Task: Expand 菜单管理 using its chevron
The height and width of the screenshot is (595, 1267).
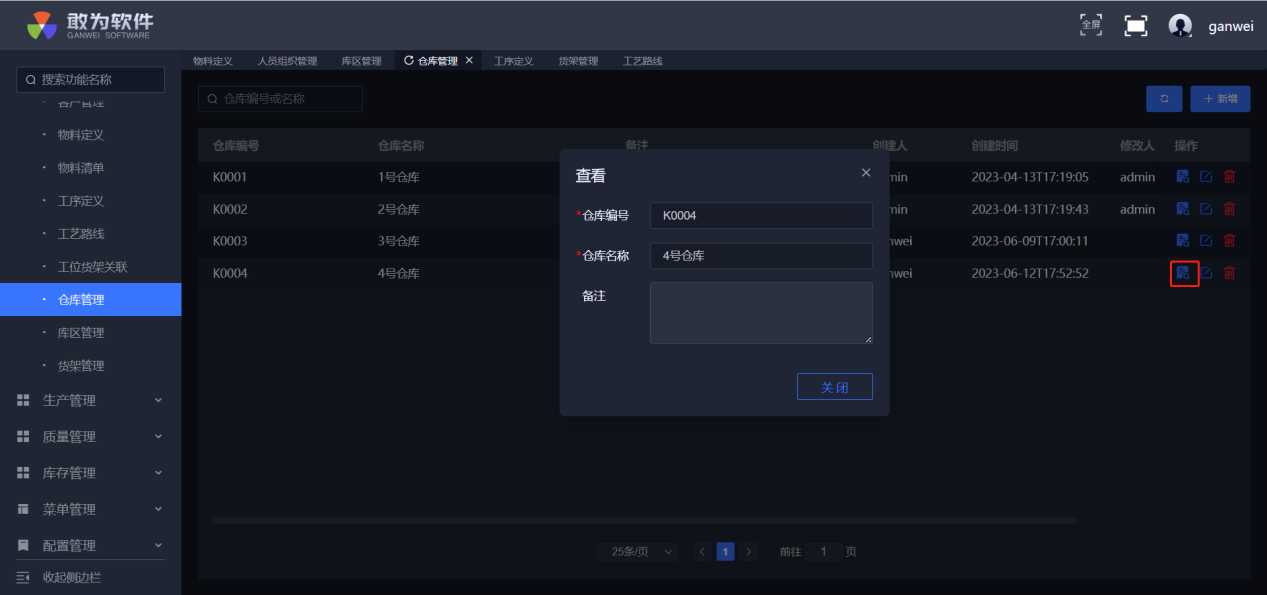Action: [x=158, y=510]
